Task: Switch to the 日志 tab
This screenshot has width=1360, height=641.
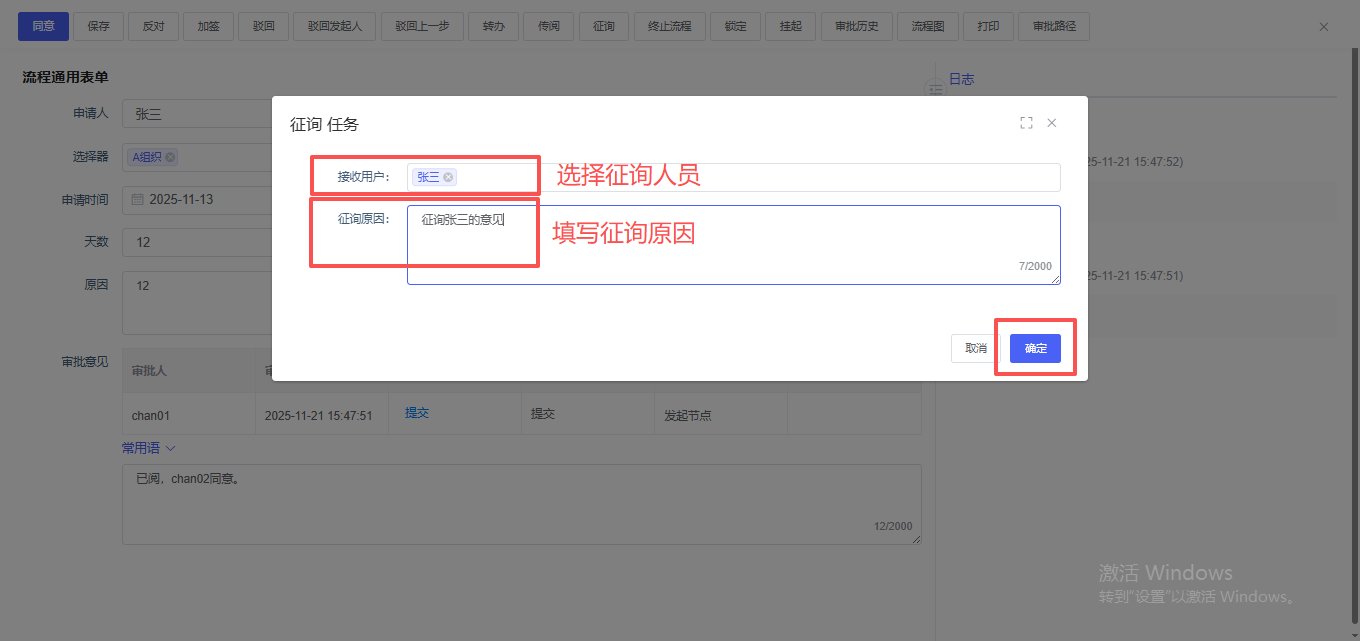Action: tap(961, 79)
